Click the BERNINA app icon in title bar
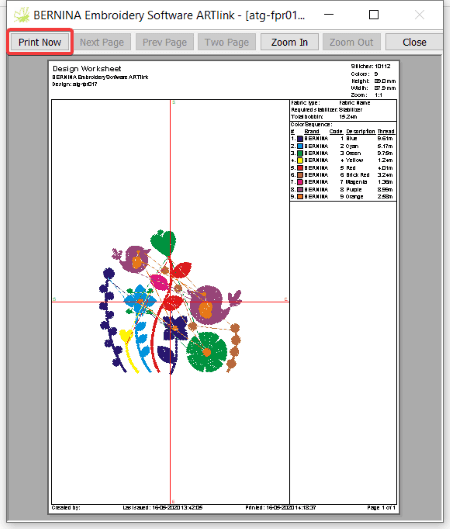450x529 pixels. click(x=21, y=15)
